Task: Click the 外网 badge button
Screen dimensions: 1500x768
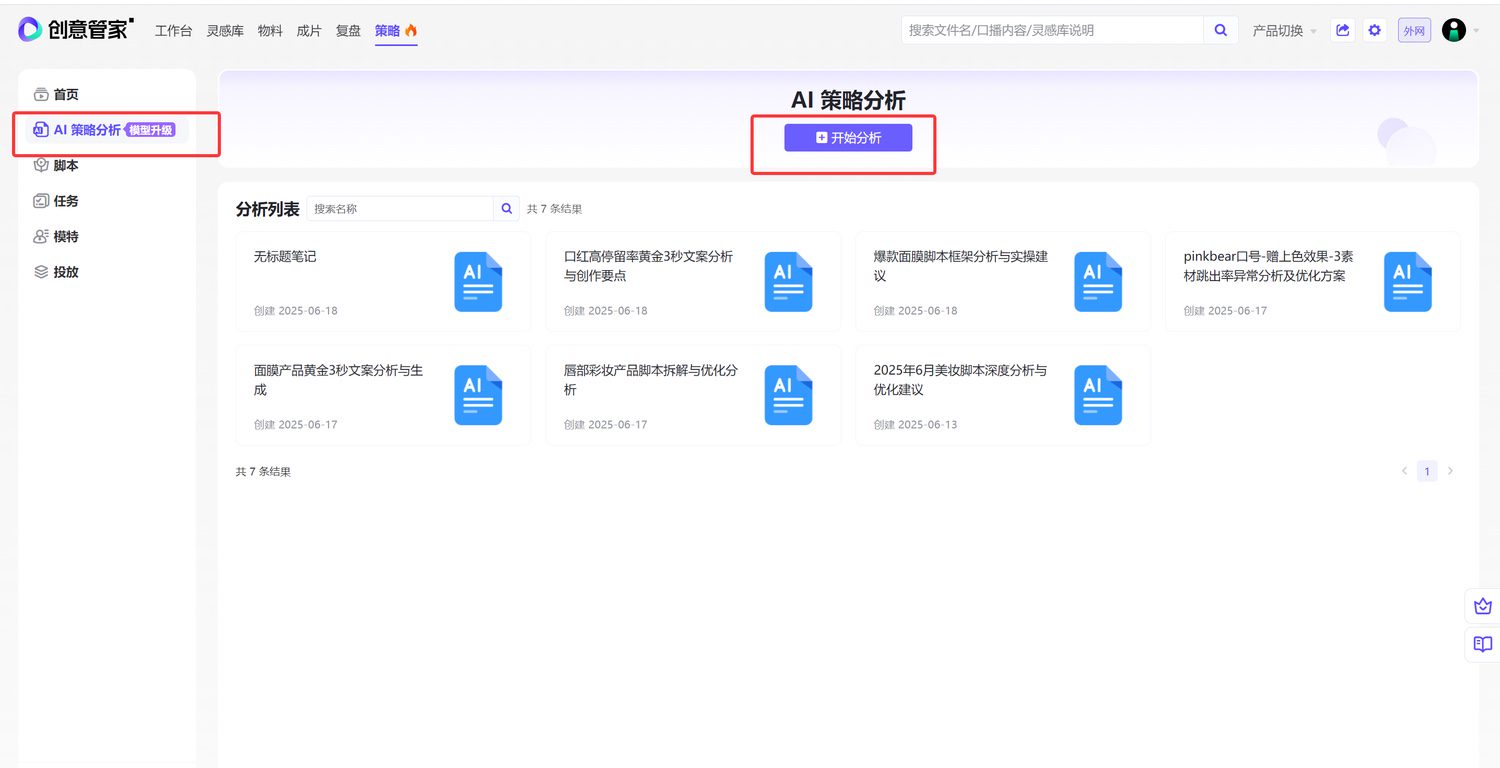Action: [1414, 31]
